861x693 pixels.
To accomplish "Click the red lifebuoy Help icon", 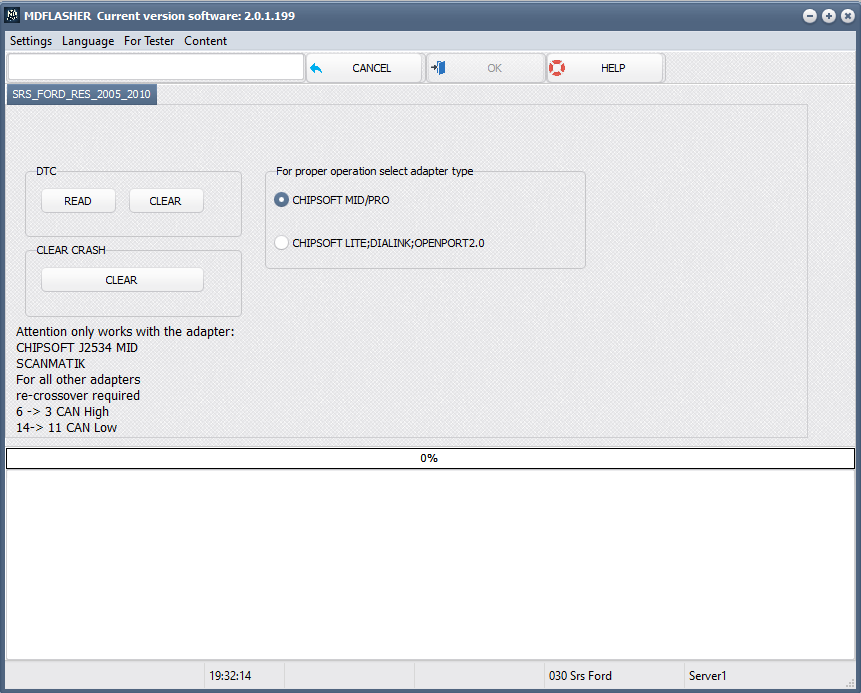I will click(557, 68).
